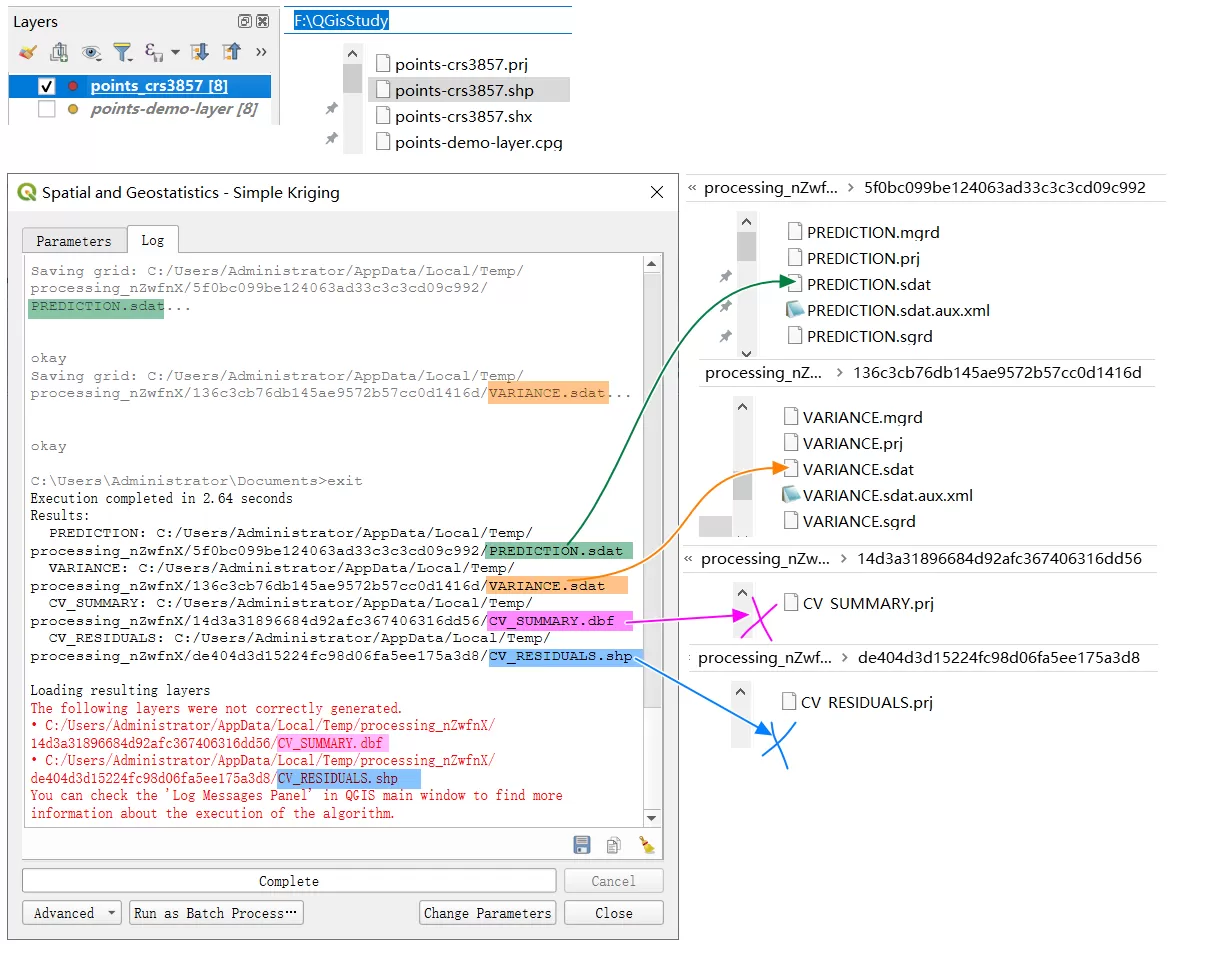Image resolution: width=1216 pixels, height=967 pixels.
Task: Click the Manage Map Themes eye icon
Action: [91, 52]
